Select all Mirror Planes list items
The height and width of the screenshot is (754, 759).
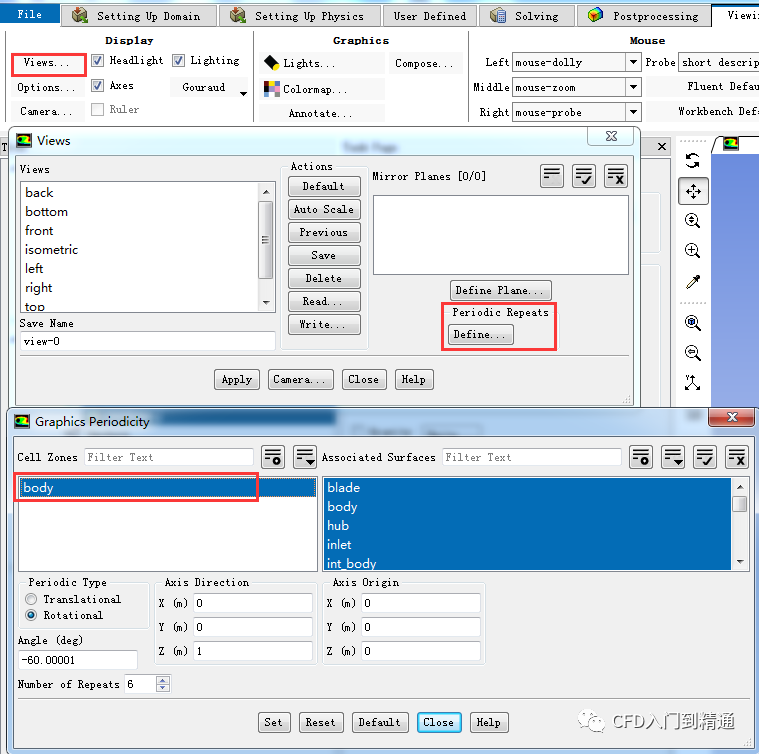(x=584, y=175)
